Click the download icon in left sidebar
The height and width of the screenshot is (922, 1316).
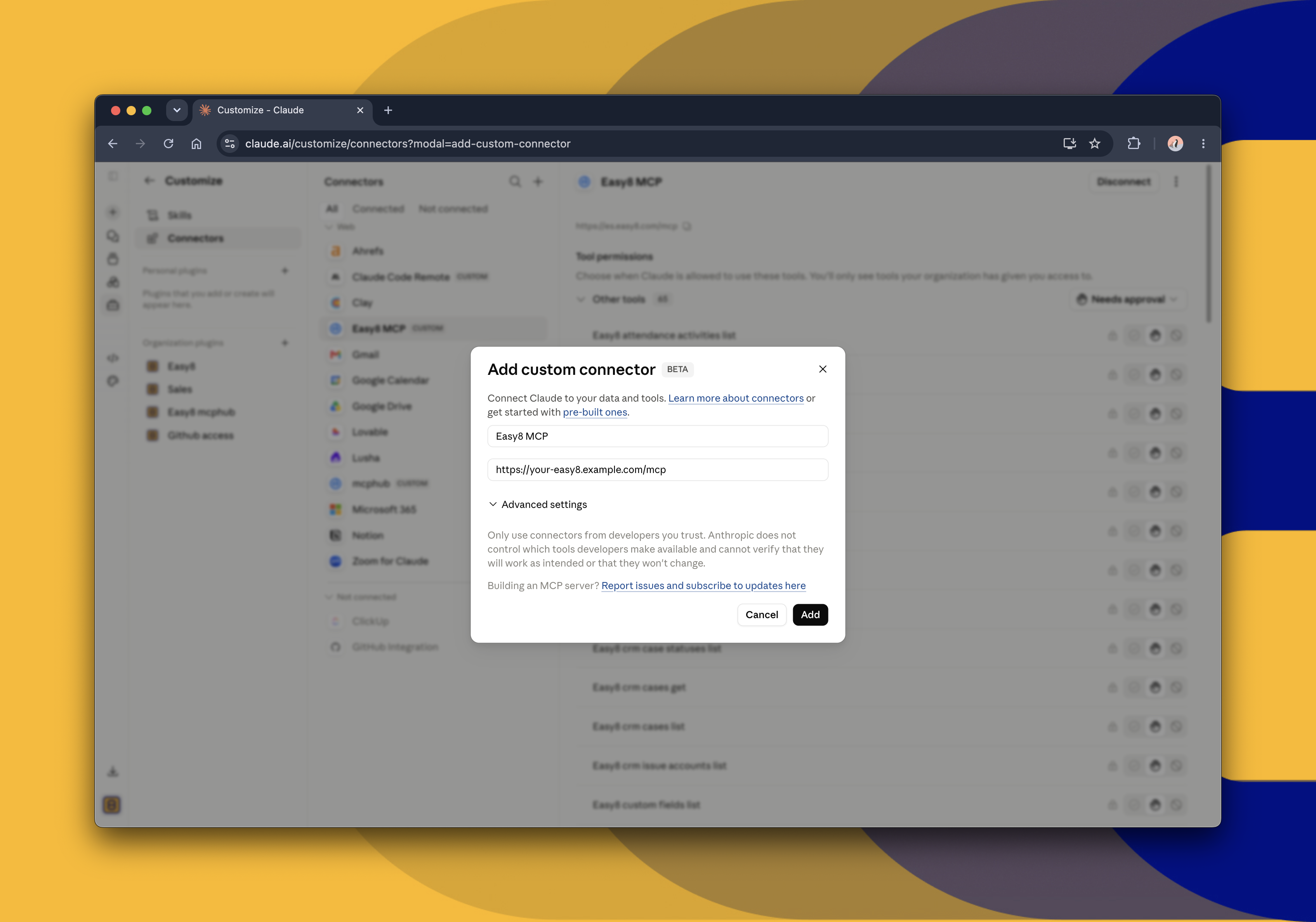point(113,772)
